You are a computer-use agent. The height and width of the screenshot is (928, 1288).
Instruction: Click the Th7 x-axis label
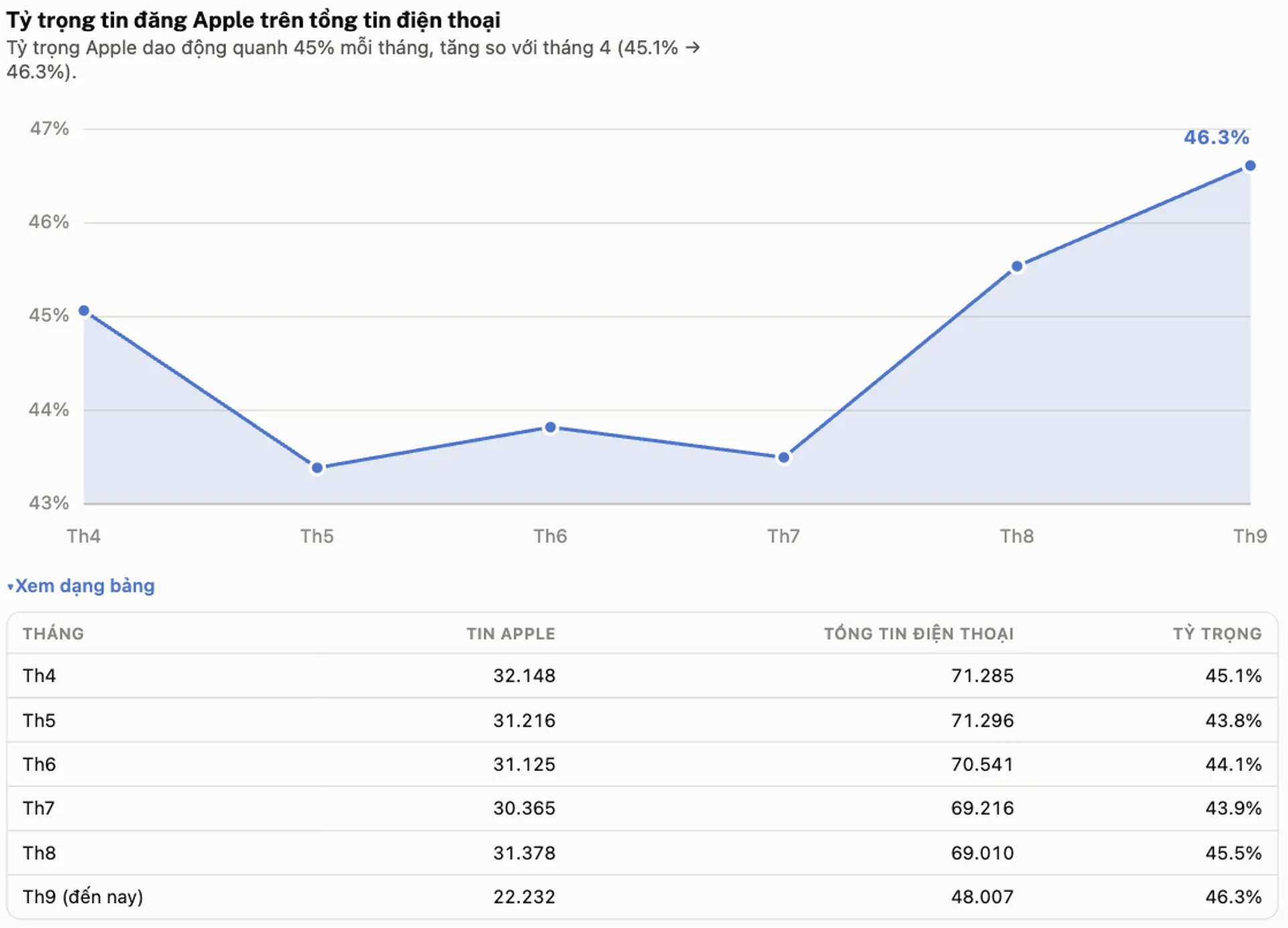tap(784, 536)
